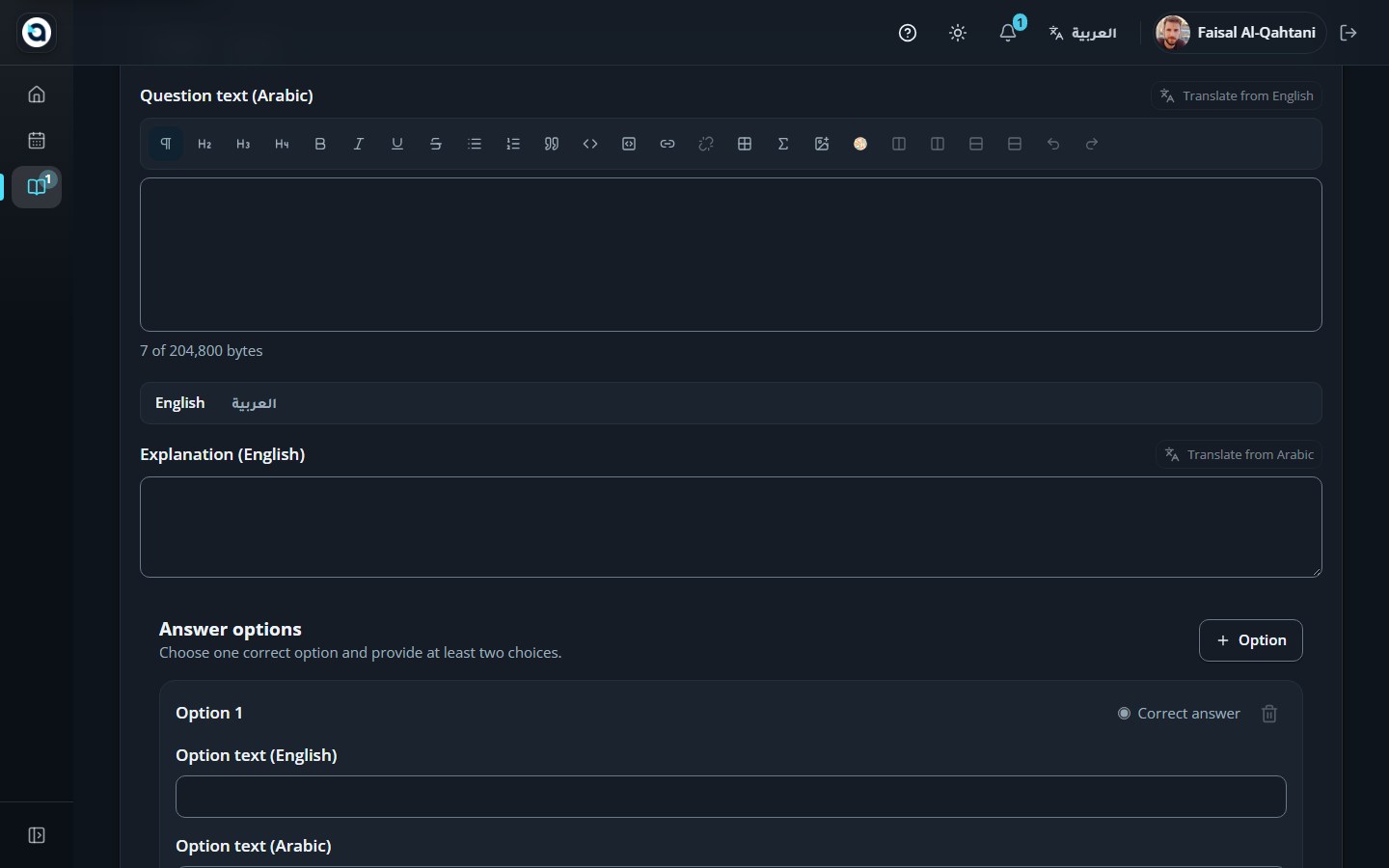Insert an image into the question
Viewport: 1389px width, 868px height.
(x=822, y=144)
